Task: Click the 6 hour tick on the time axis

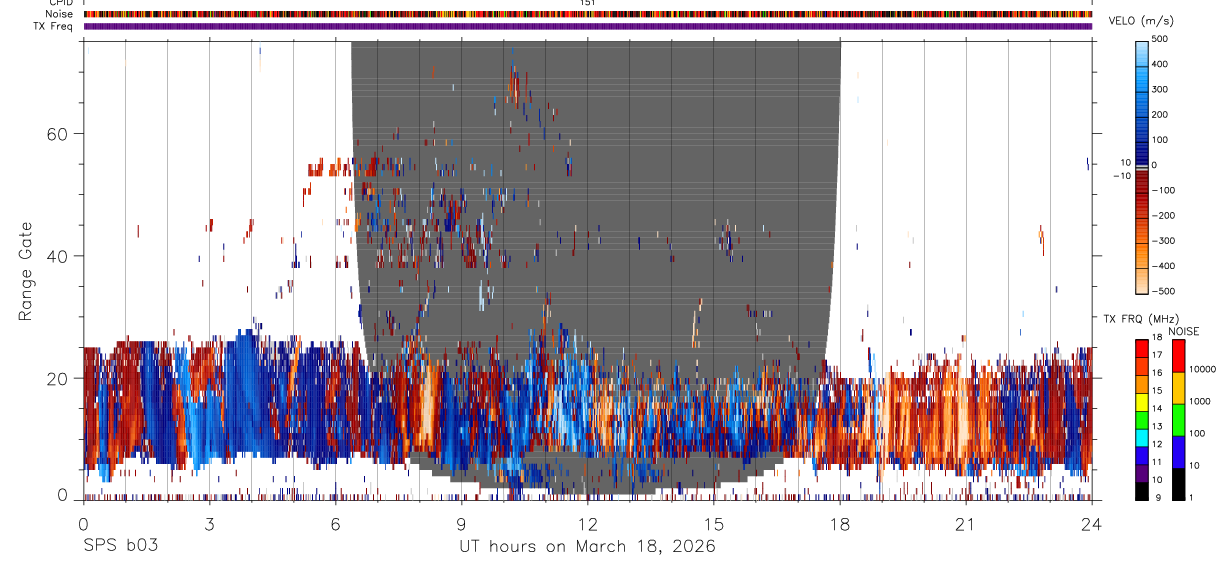Action: pyautogui.click(x=335, y=523)
